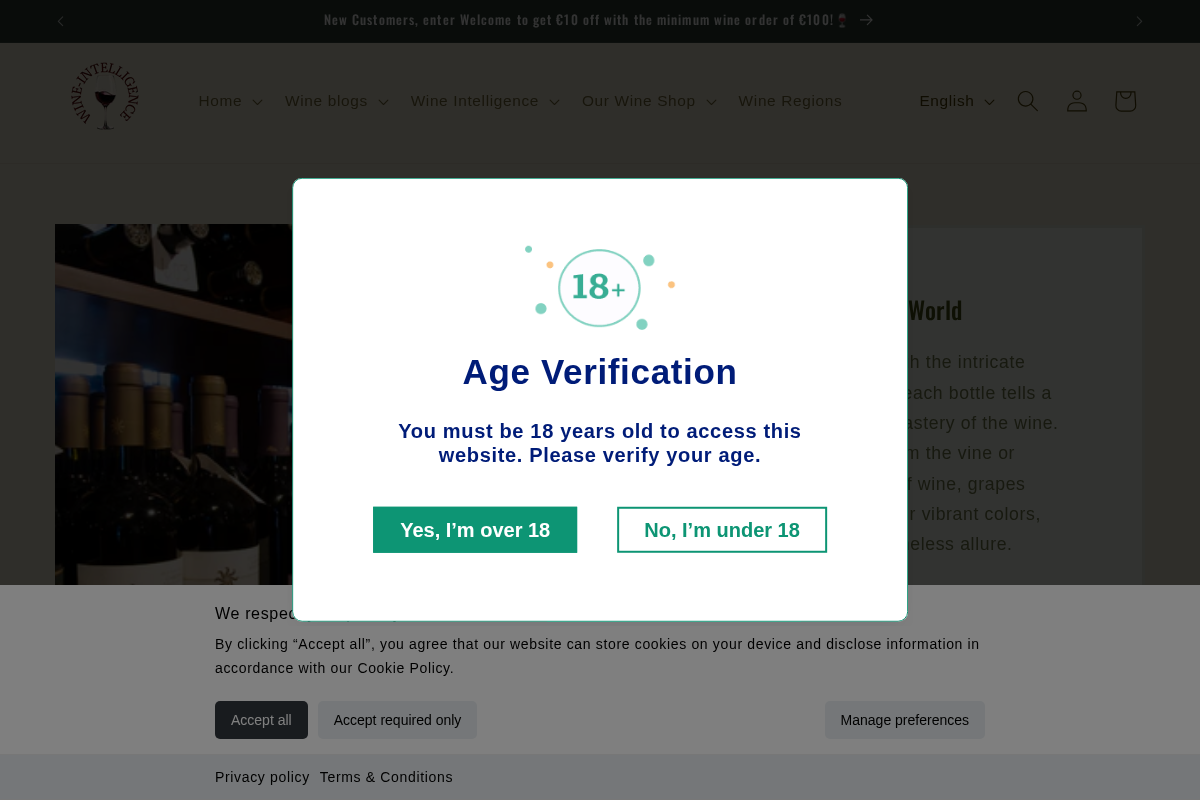Choose No, I'm under 18

click(722, 530)
